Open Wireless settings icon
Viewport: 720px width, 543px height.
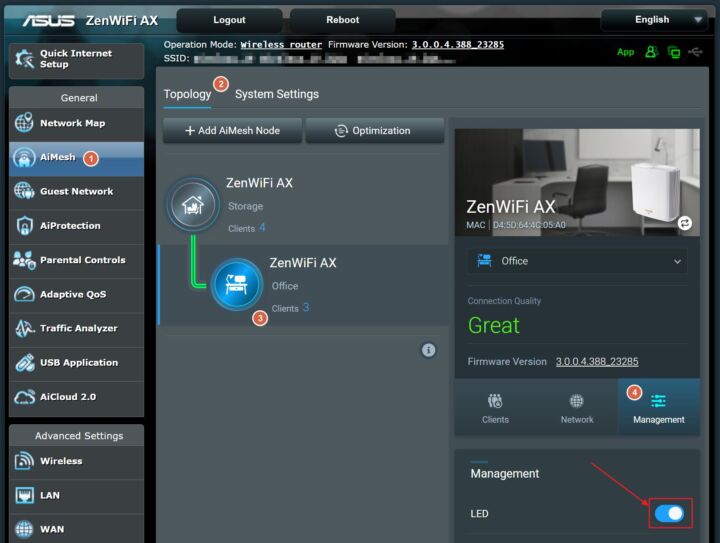[24, 461]
